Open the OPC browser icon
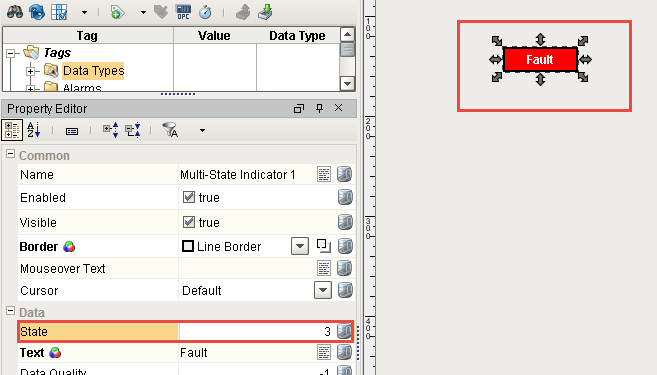The image size is (657, 375). pyautogui.click(x=183, y=12)
